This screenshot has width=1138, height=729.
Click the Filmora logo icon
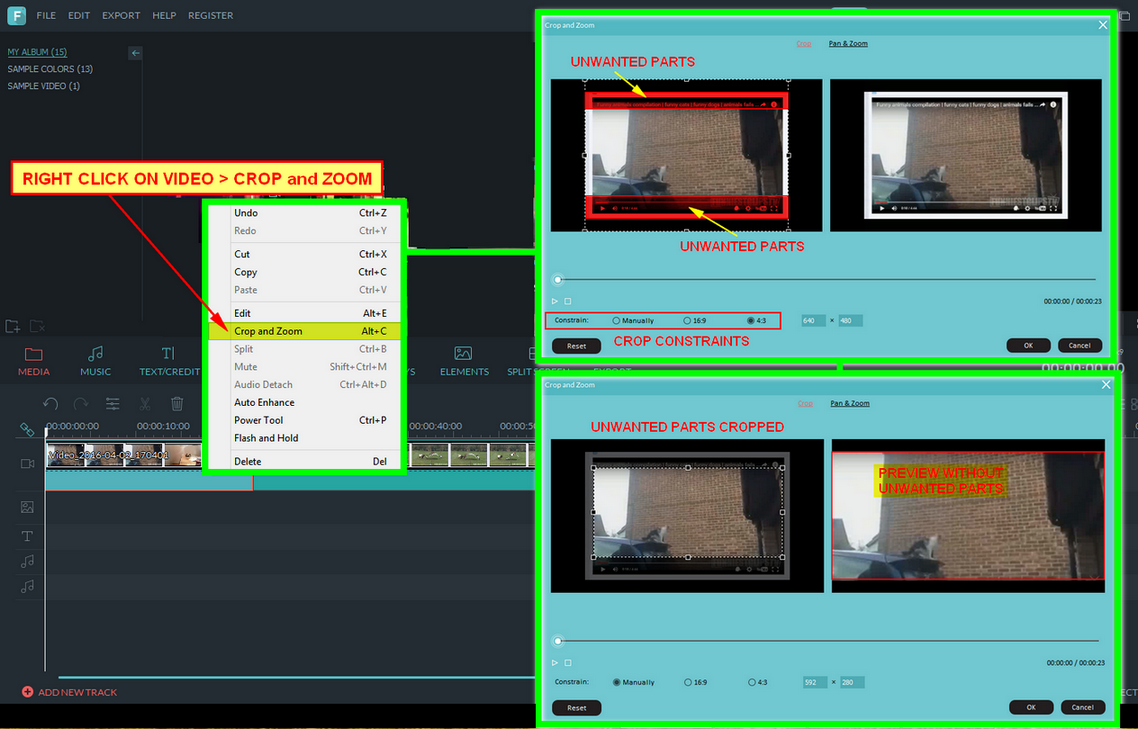click(x=16, y=15)
